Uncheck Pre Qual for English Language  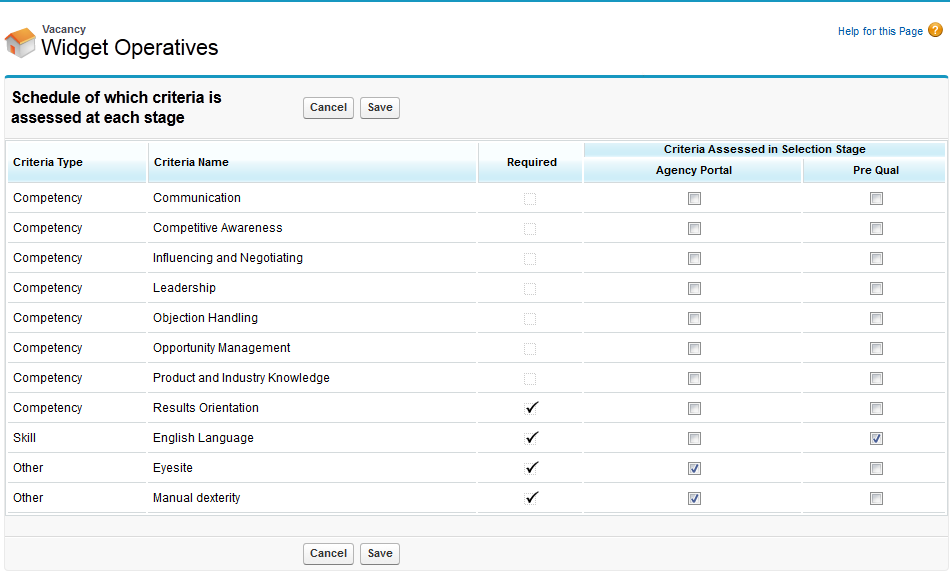click(876, 438)
